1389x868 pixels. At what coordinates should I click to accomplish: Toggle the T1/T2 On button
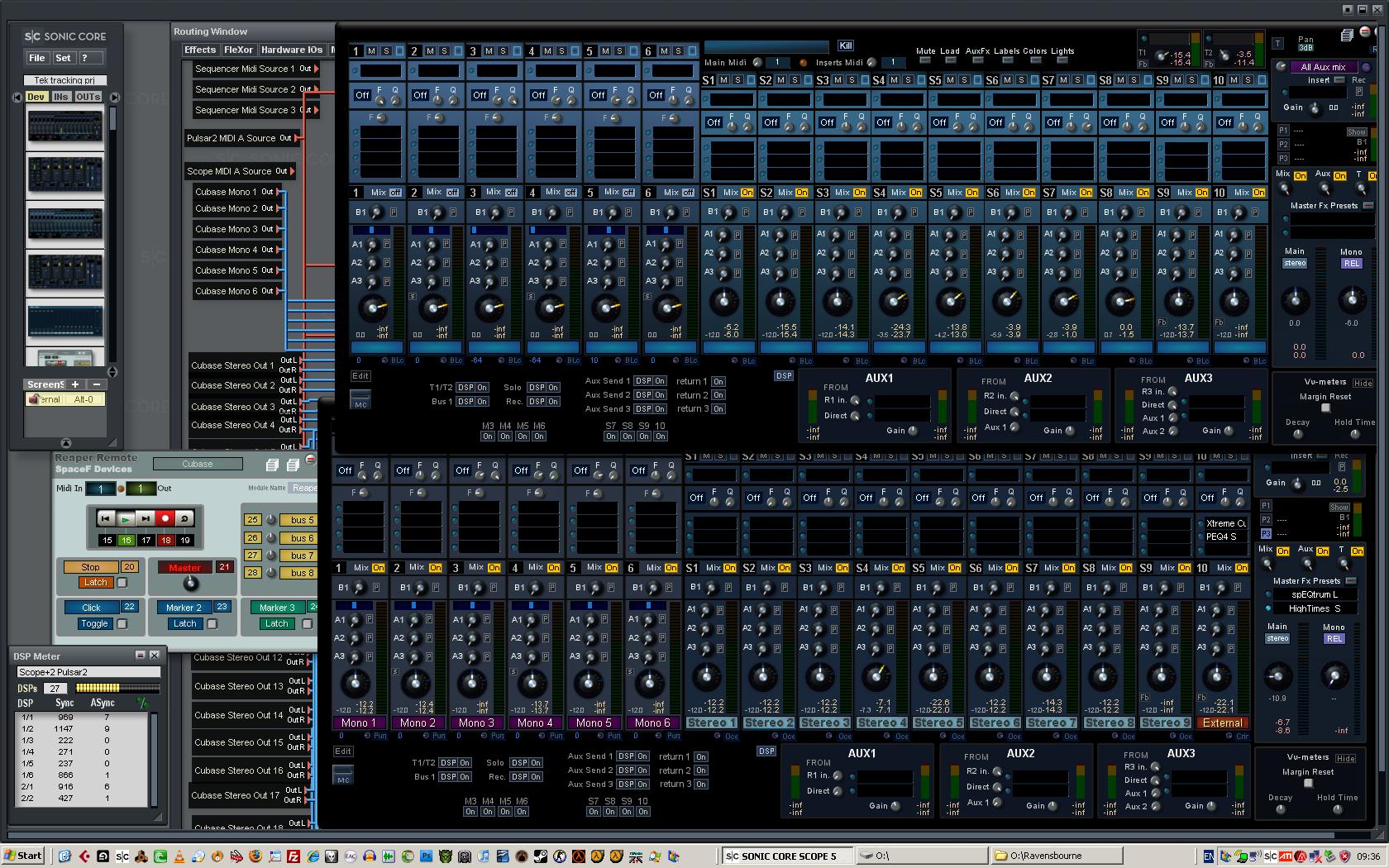pyautogui.click(x=481, y=387)
